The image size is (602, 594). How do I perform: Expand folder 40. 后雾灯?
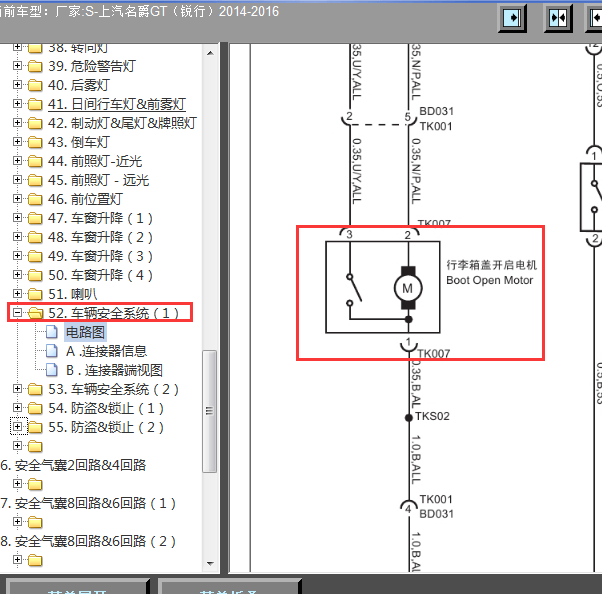coord(17,84)
